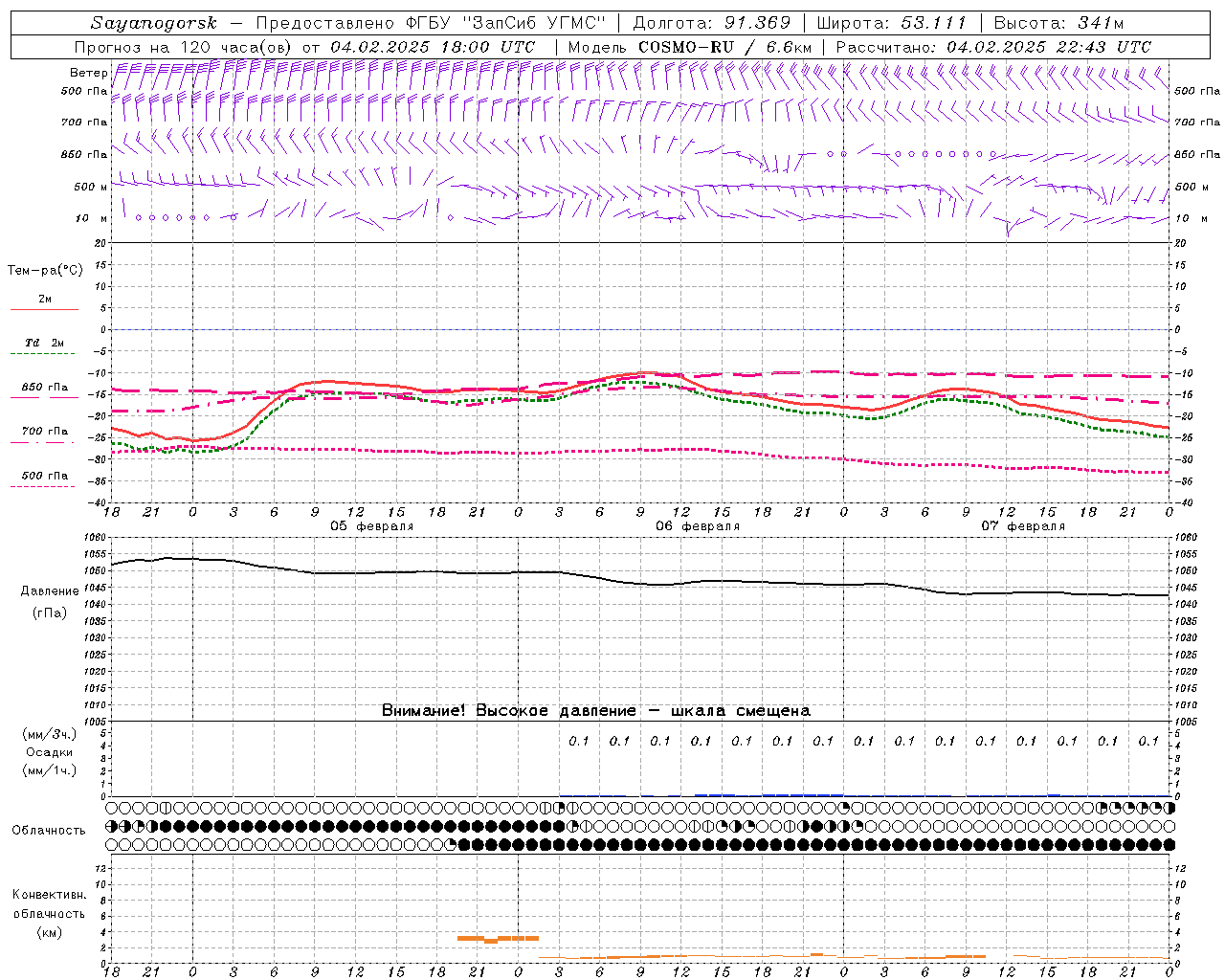The image size is (1225, 980).
Task: Select the 'Облачность' cloud cover label
Action: [49, 831]
